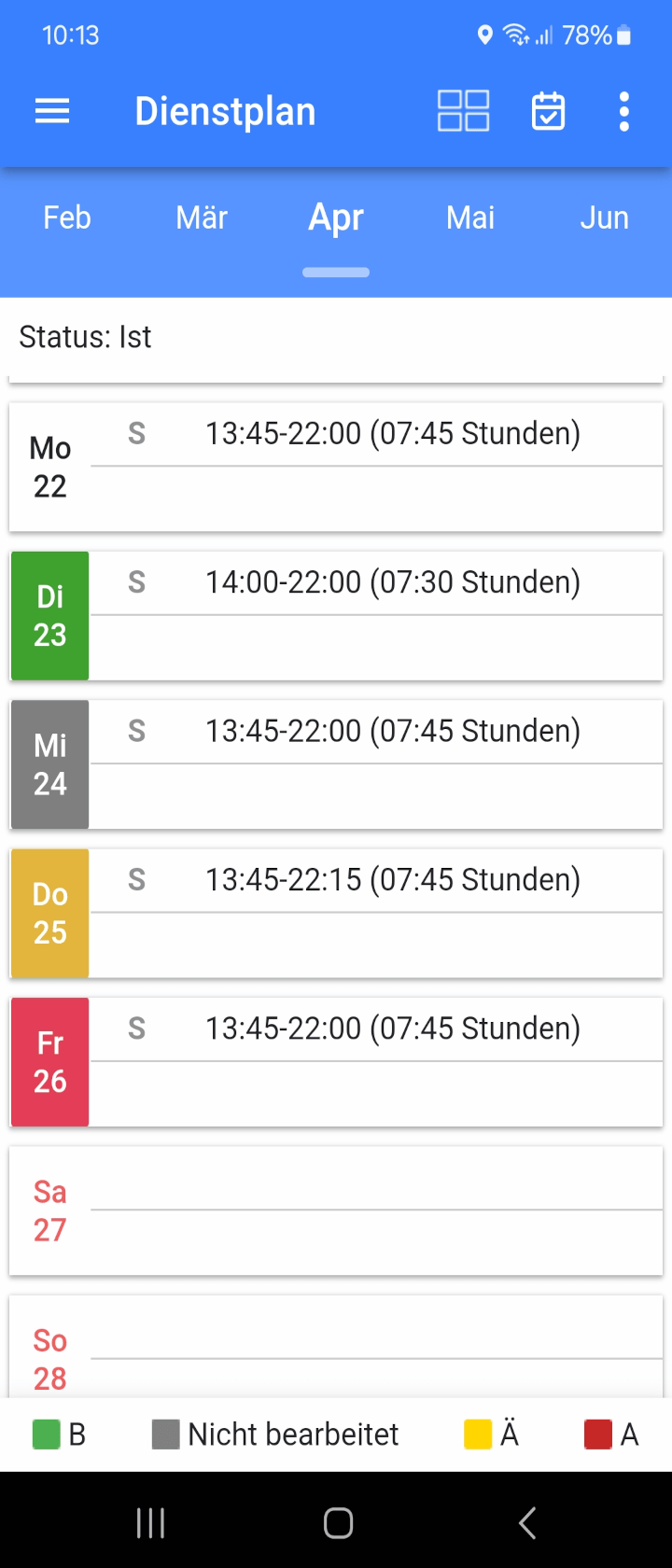
Task: Tap the yellow Ä legend swatch
Action: 478,1435
